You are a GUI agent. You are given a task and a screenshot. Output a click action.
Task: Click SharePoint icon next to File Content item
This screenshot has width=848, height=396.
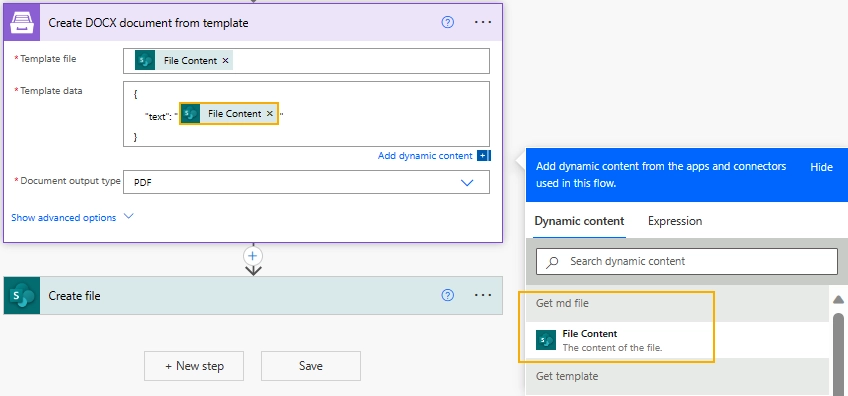[546, 340]
